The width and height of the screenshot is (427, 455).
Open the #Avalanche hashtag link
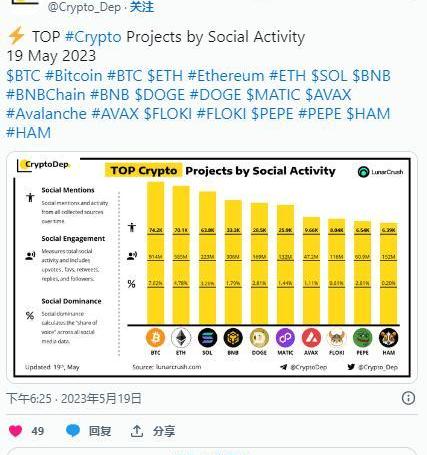click(x=46, y=114)
